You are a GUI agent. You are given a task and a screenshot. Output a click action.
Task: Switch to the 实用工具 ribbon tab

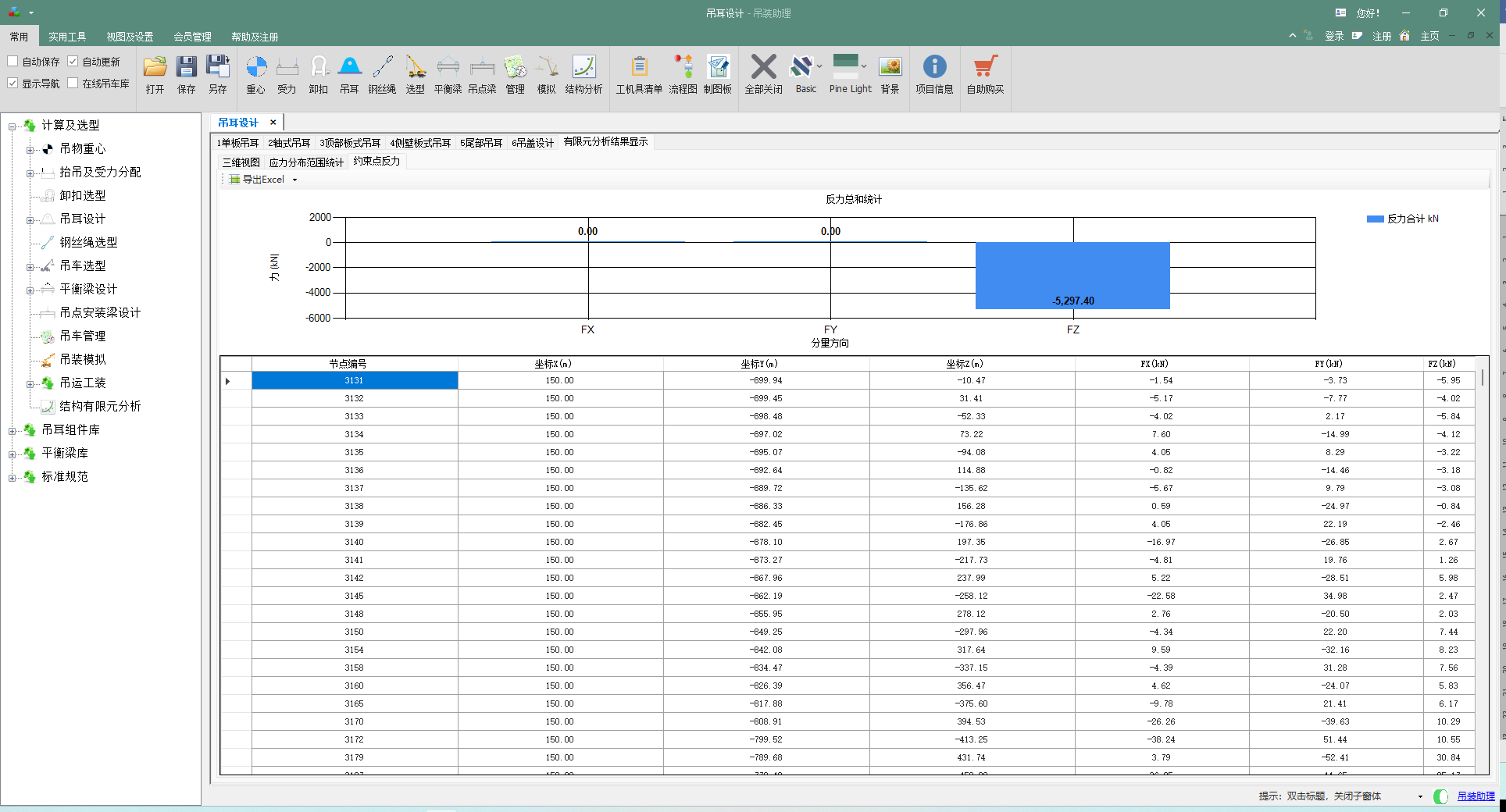[x=67, y=37]
